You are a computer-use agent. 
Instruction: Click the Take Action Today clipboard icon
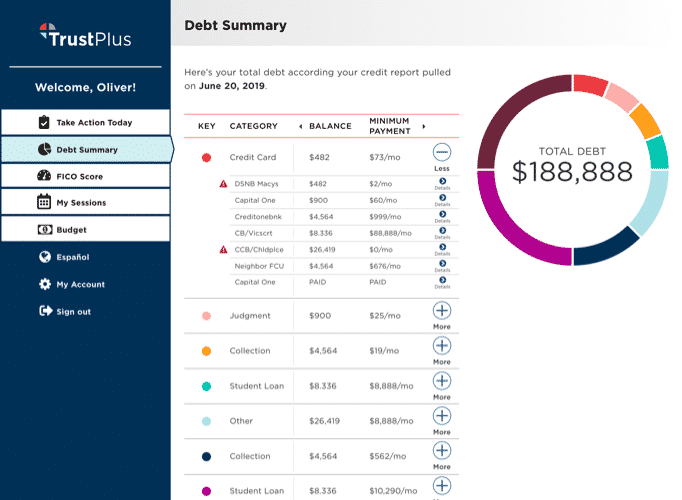(x=44, y=122)
